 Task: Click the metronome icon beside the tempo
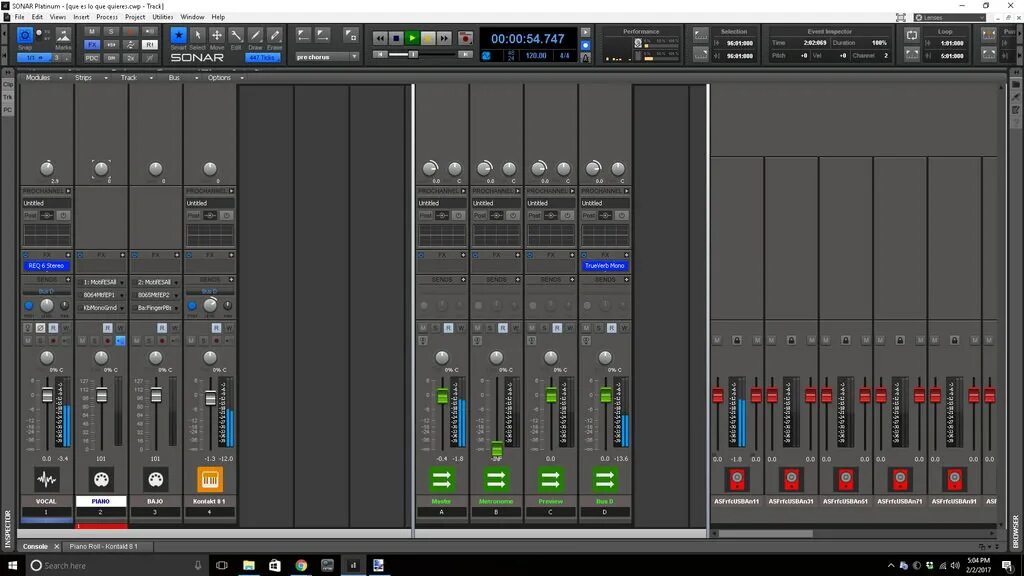[x=585, y=57]
